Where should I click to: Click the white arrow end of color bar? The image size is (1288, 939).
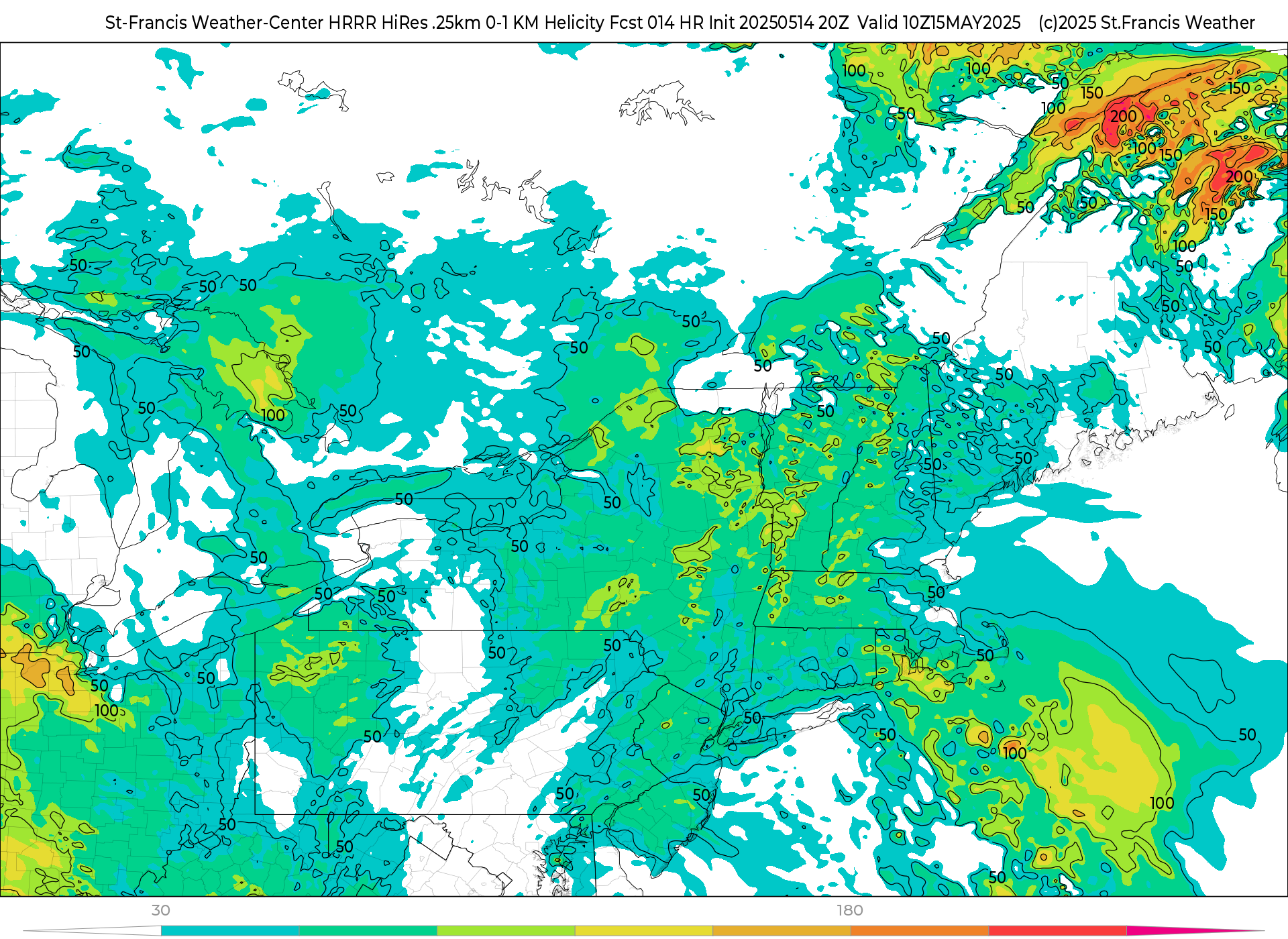coord(93,931)
